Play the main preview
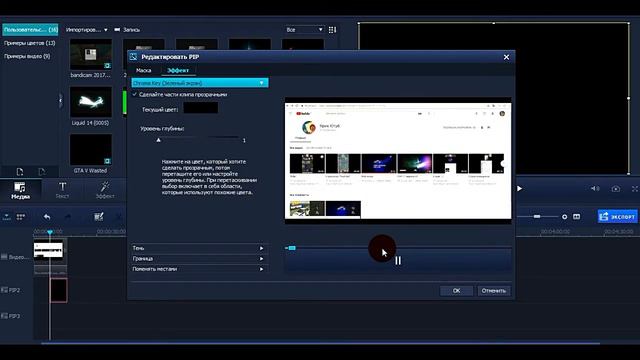This screenshot has width=640, height=360. (x=519, y=189)
